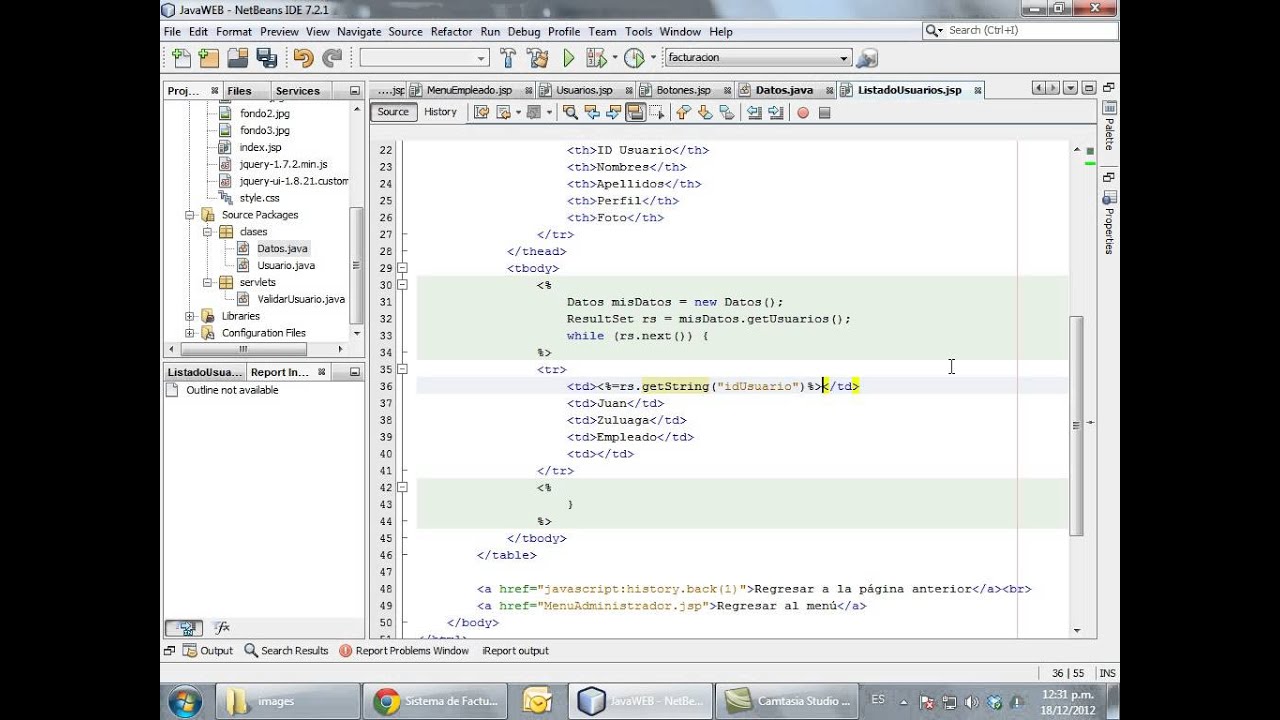Switch to the MenuEmpleado.jsp tab

tap(469, 90)
